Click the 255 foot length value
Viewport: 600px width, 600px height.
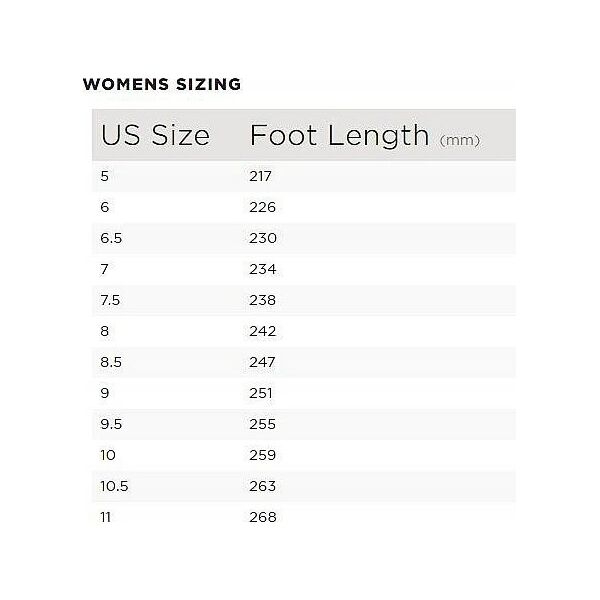pyautogui.click(x=262, y=424)
